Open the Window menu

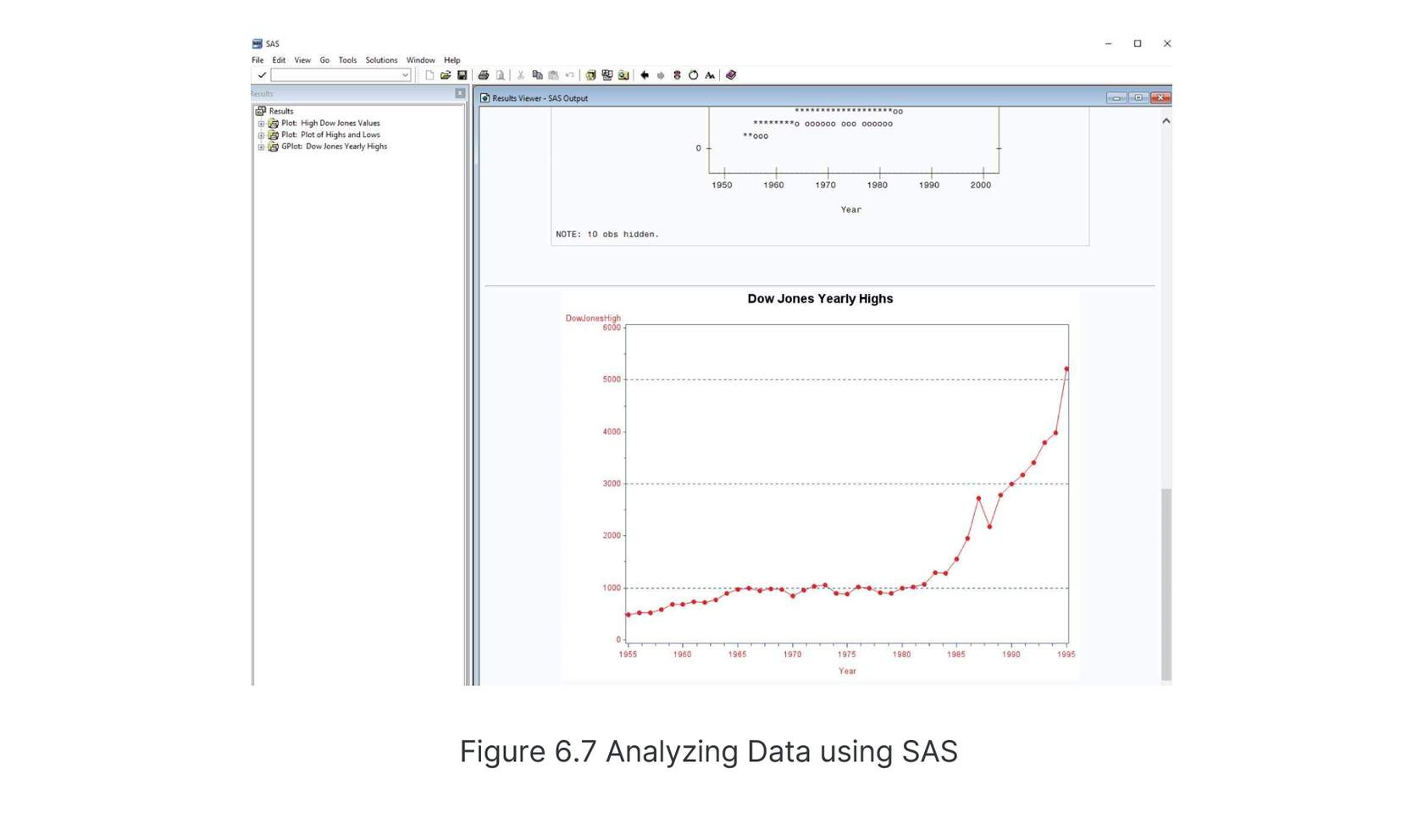pyautogui.click(x=420, y=60)
